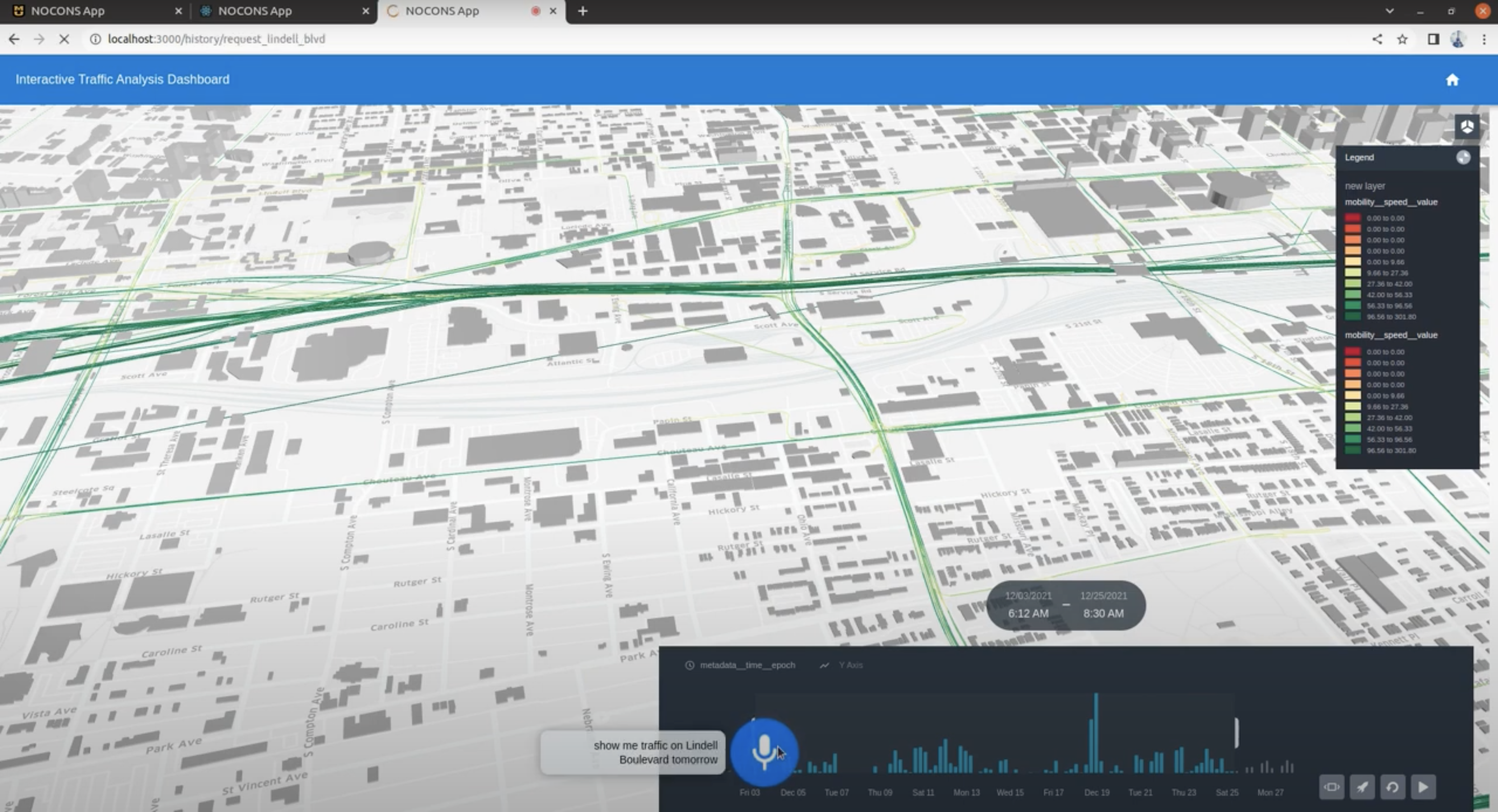Screen dimensions: 1498x812
Task: Click the 6:12 AM start time label
Action: [x=1028, y=613]
